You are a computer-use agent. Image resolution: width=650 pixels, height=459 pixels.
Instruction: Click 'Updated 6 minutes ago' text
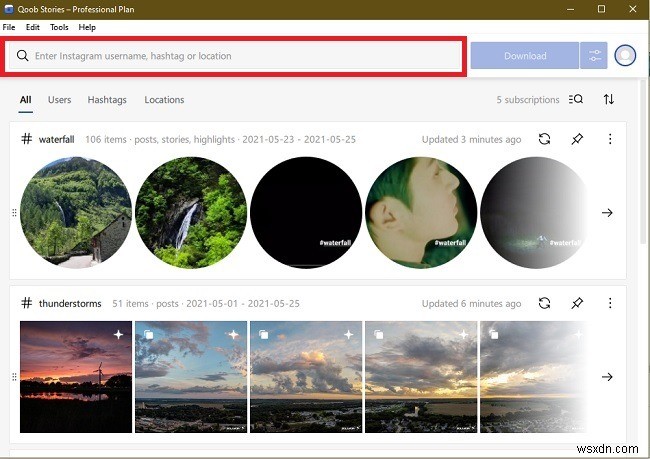pos(471,304)
